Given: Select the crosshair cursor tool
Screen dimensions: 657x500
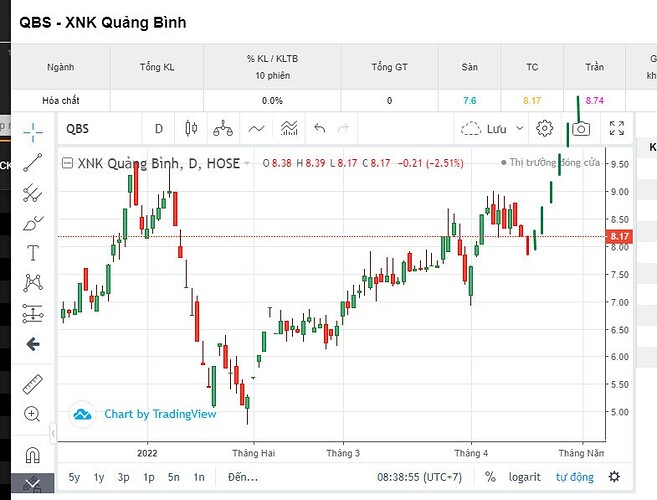Looking at the screenshot, I should coord(33,130).
